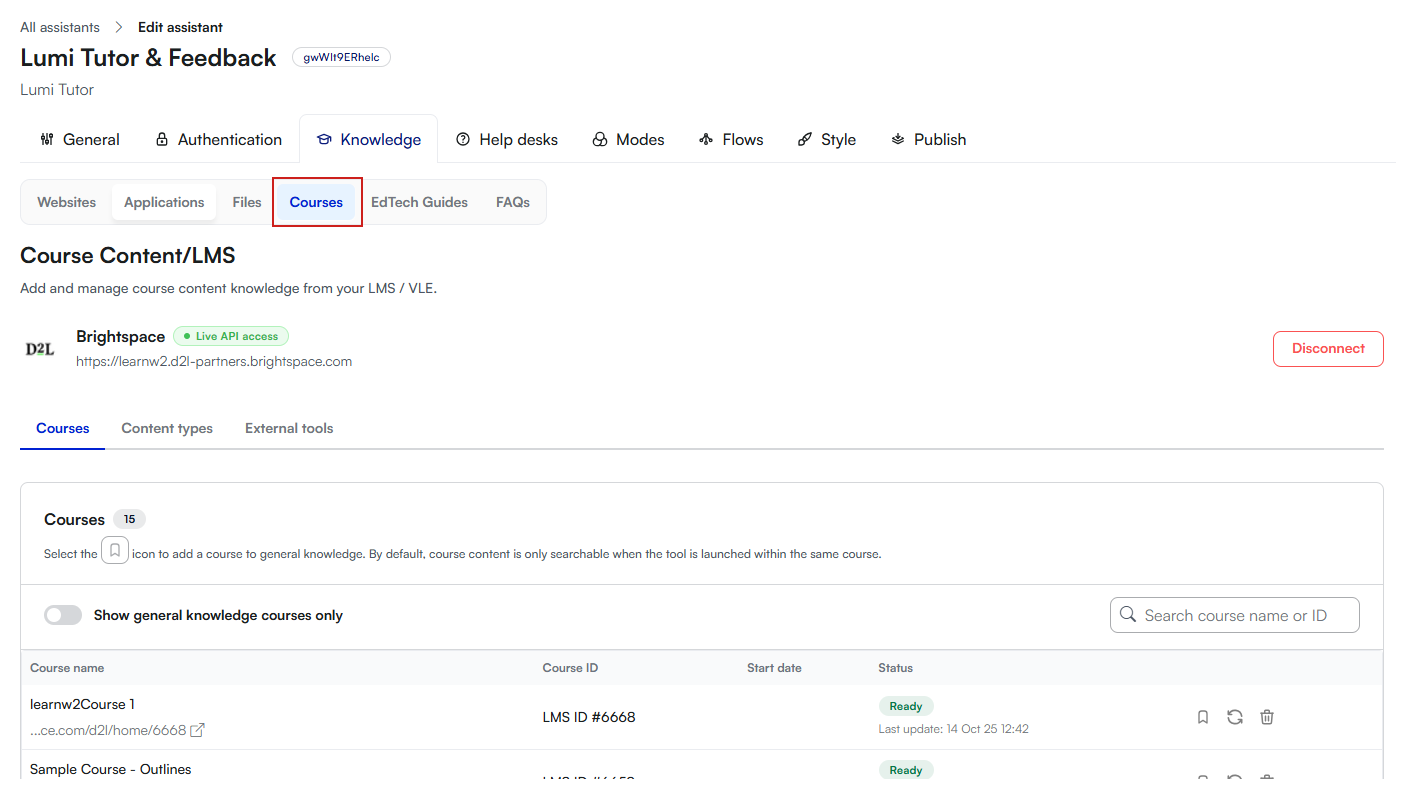Viewport: 1403px width, 806px height.
Task: Open the General tab
Action: point(80,139)
